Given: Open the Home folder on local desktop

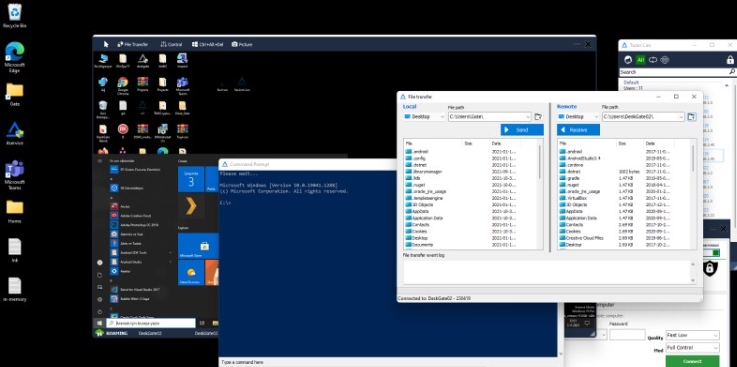Looking at the screenshot, I should click(15, 212).
